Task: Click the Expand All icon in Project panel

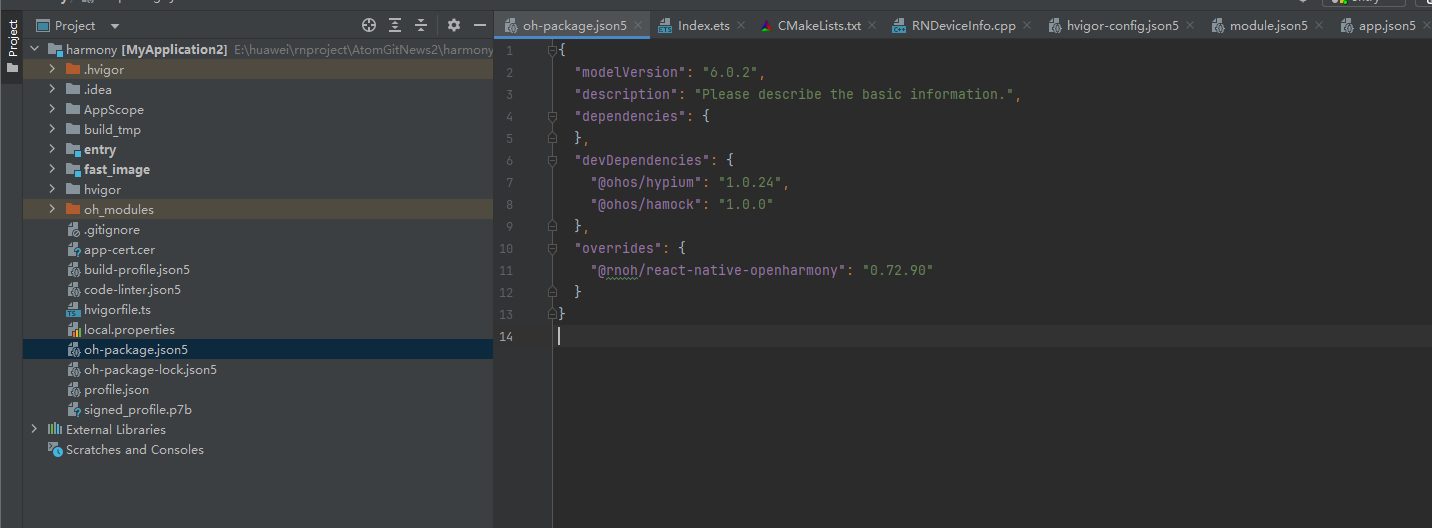Action: pyautogui.click(x=395, y=25)
